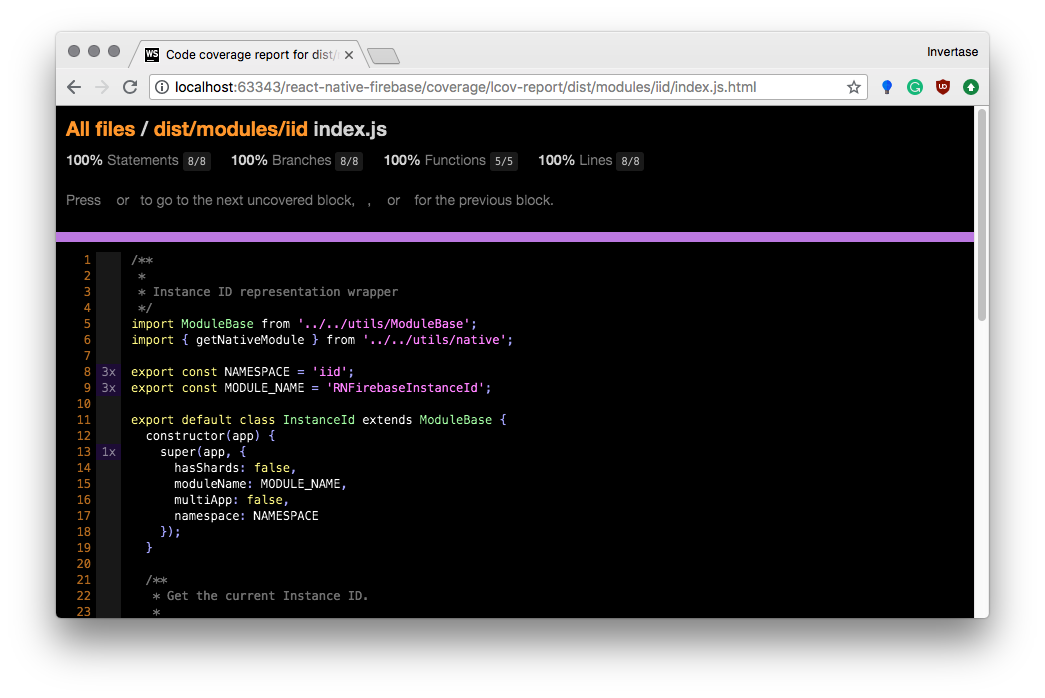Click the Branches 8/8 badge
Screen dimensions: 1045x698
coord(349,161)
